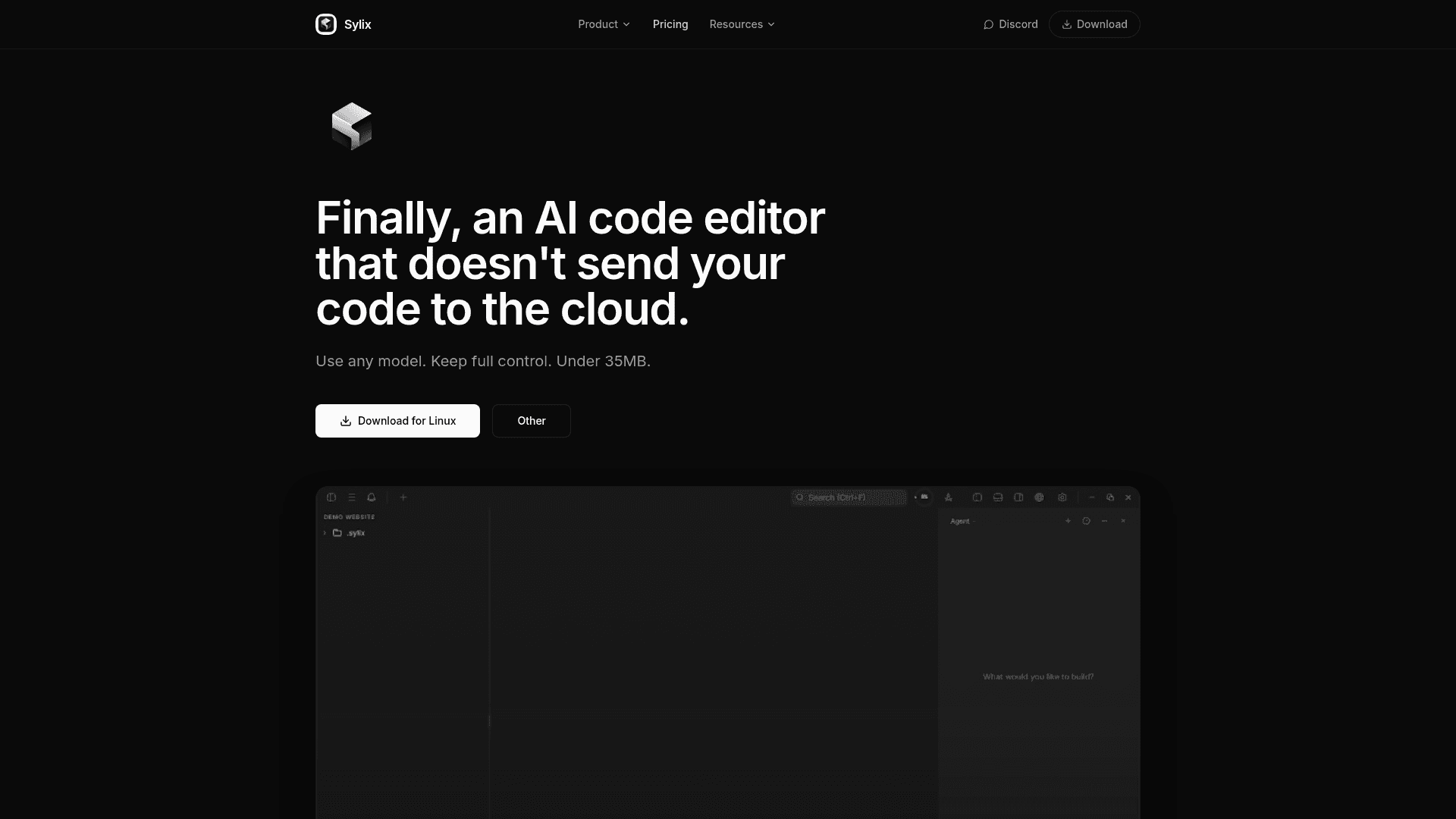1456x819 pixels.
Task: Start a new chat with the Agent plus icon
Action: click(1068, 521)
